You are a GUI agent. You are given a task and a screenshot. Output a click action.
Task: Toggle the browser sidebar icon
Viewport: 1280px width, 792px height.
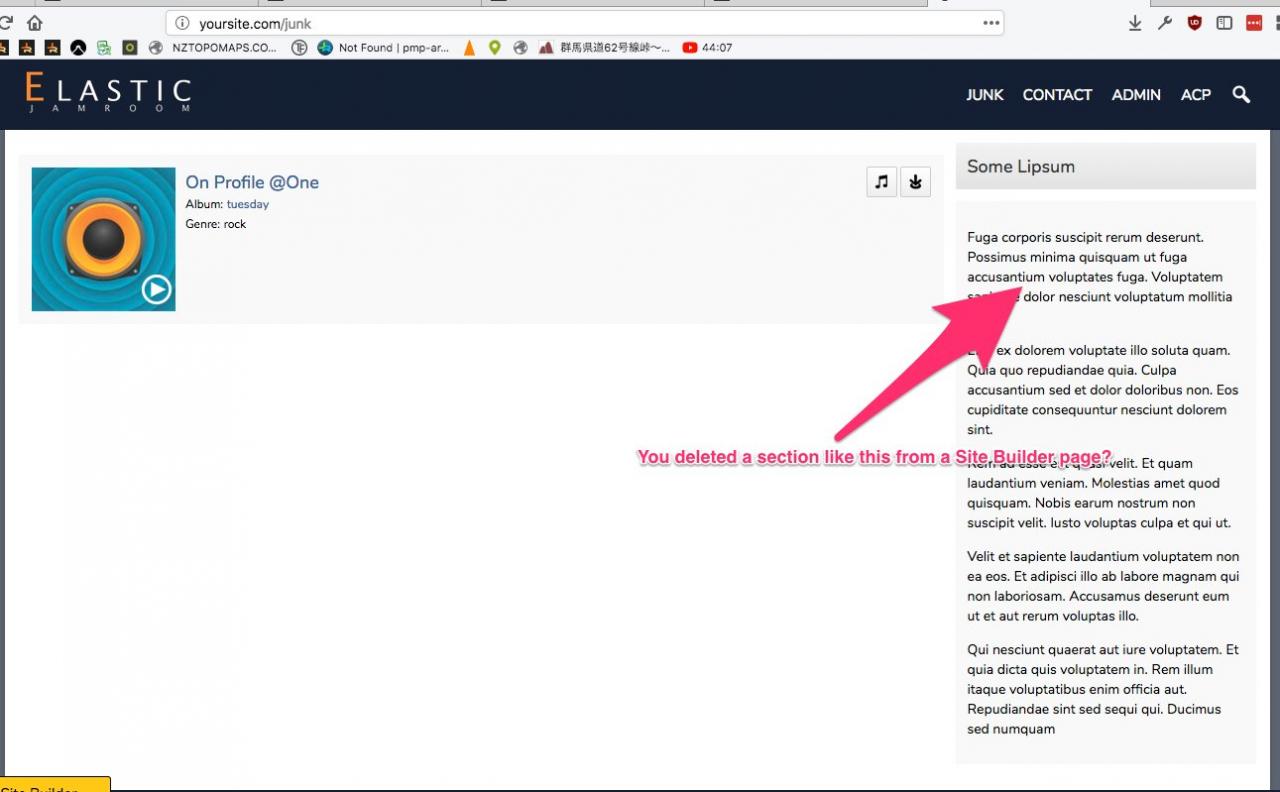(x=1224, y=23)
